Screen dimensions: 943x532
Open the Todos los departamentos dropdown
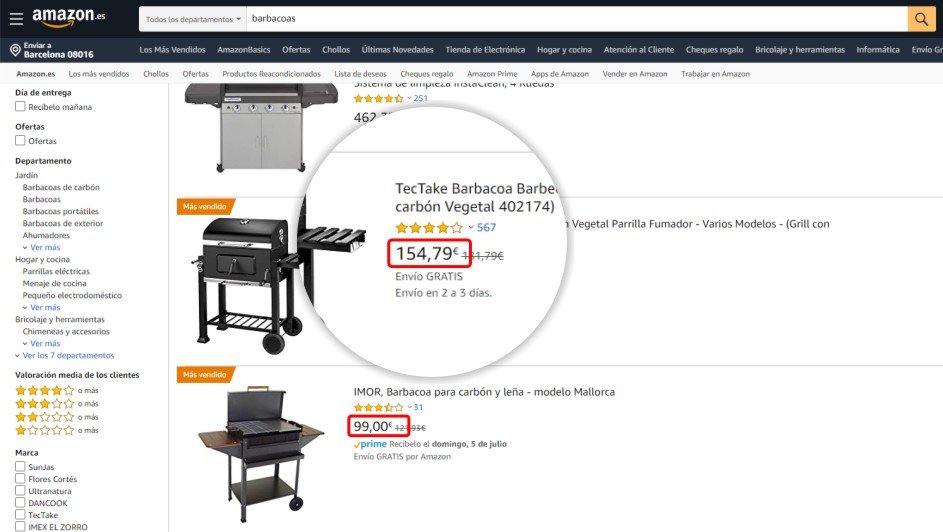(x=193, y=19)
